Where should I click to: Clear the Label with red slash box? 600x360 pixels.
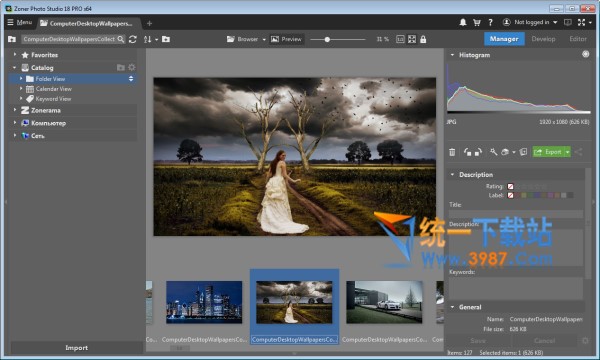pyautogui.click(x=510, y=195)
